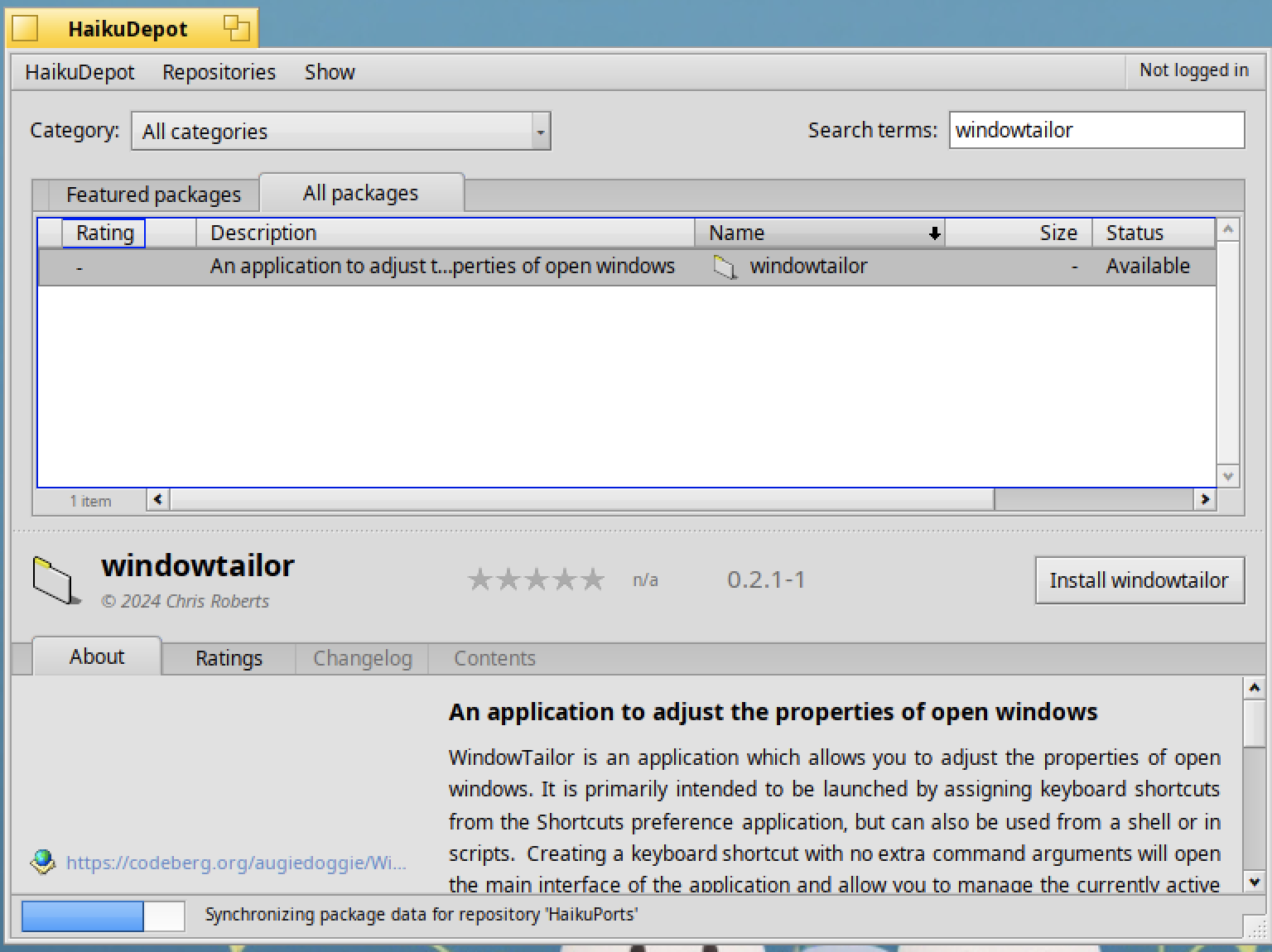Open the Ratings tab
This screenshot has height=952, width=1272.
[229, 658]
